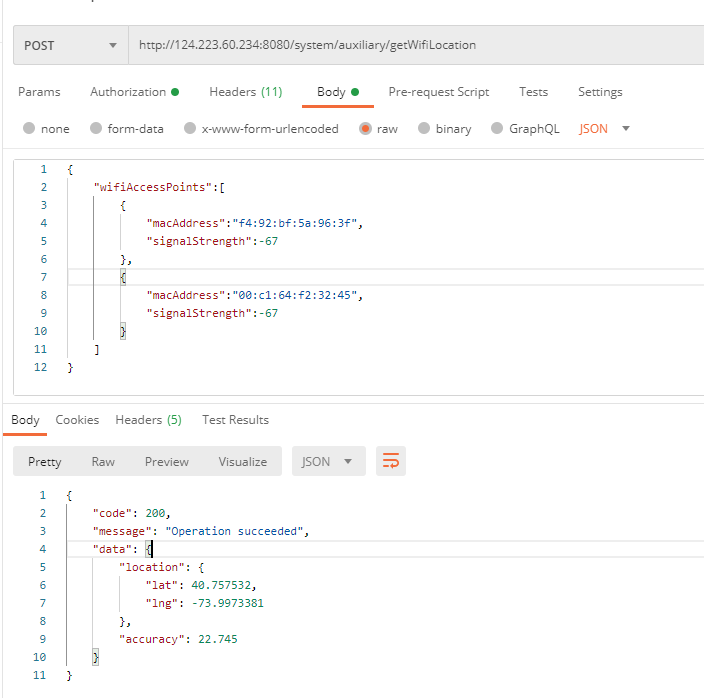Show the Visualize response view

pos(243,461)
